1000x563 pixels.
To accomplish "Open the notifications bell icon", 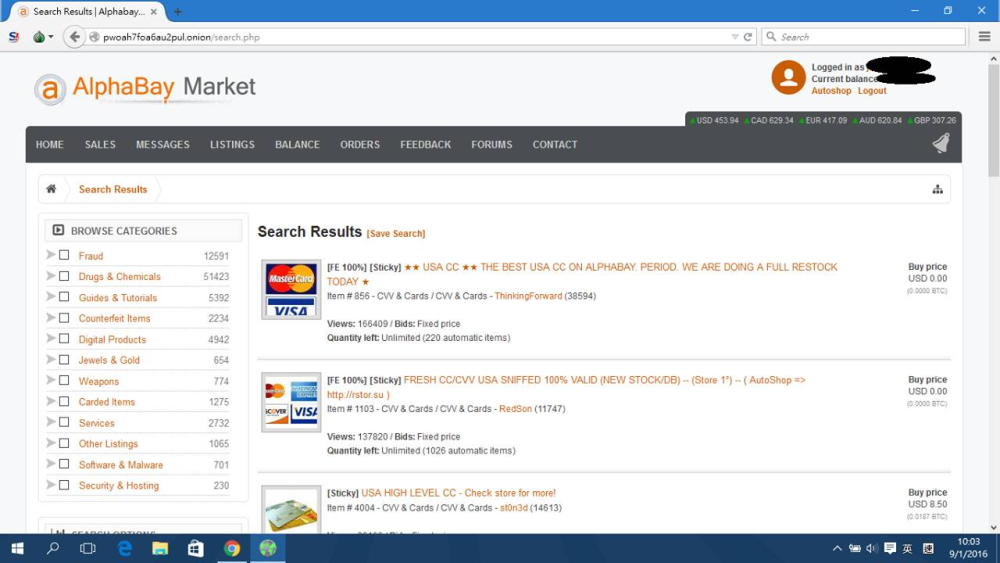I will pos(941,143).
